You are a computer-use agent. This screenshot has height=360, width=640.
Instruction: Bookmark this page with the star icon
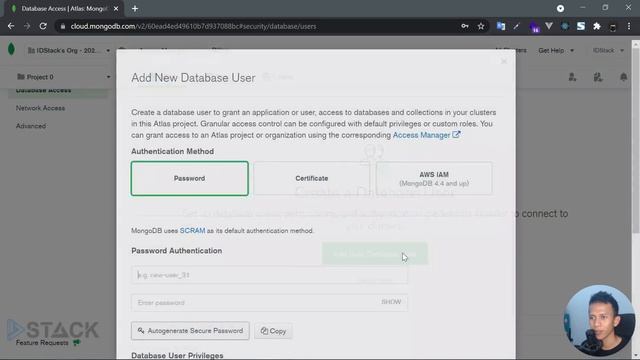pos(481,26)
